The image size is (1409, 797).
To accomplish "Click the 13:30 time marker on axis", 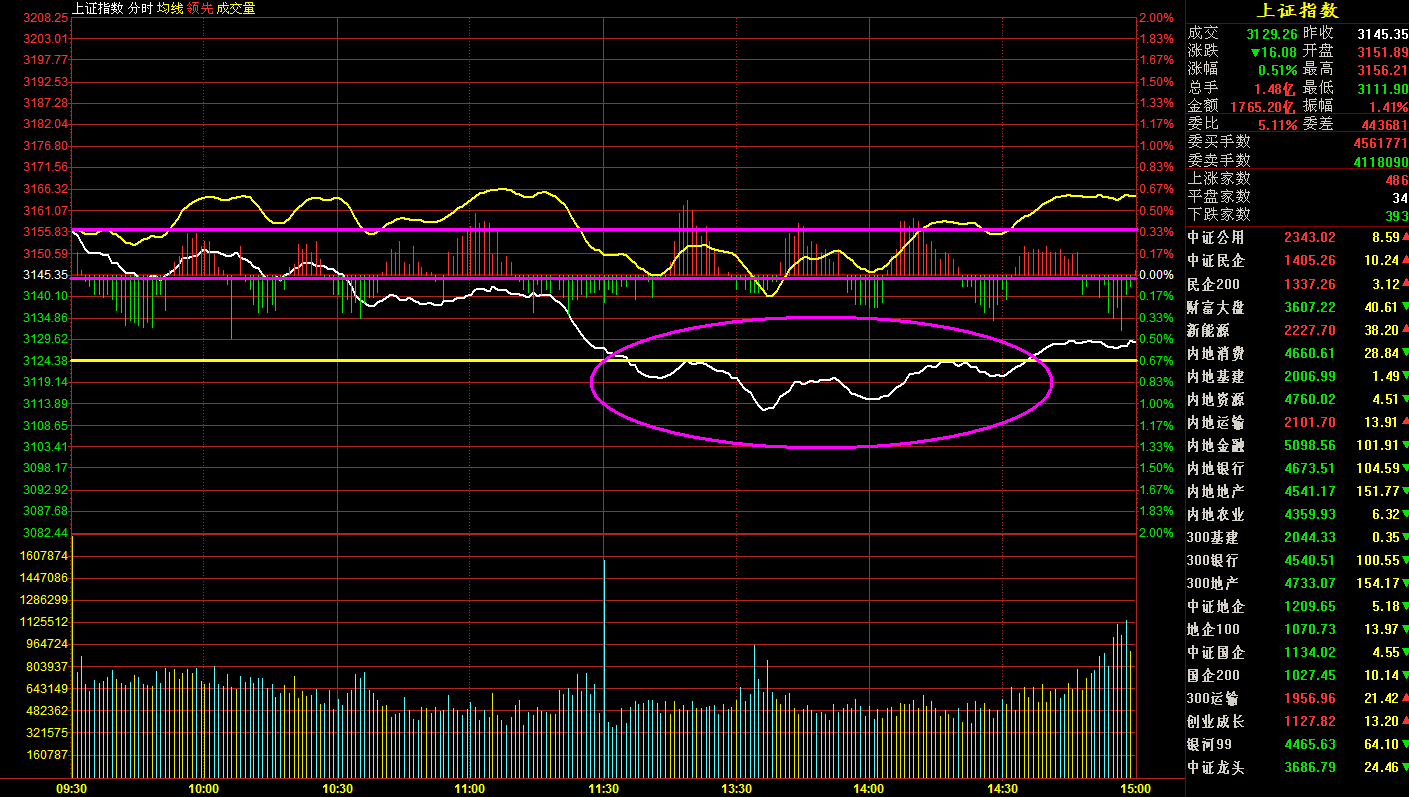I will (737, 788).
